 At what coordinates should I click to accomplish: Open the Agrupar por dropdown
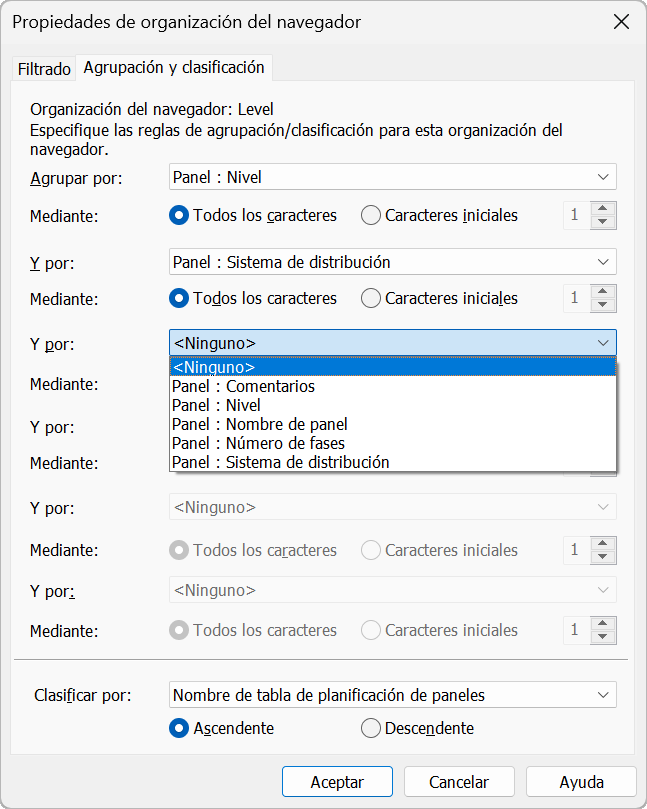[393, 177]
